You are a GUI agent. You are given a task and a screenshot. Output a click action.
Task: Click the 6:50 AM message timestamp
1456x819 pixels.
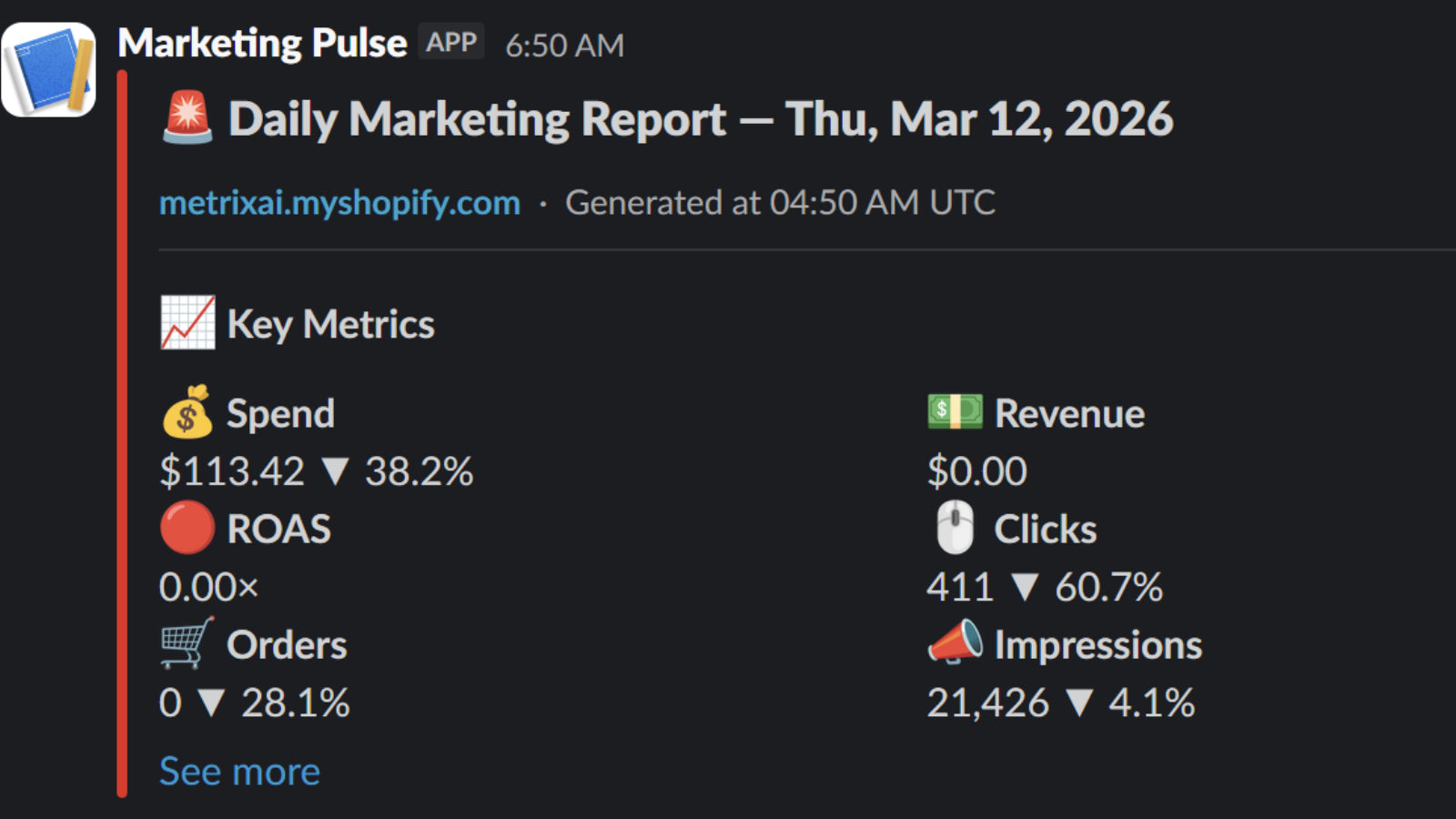pos(565,45)
